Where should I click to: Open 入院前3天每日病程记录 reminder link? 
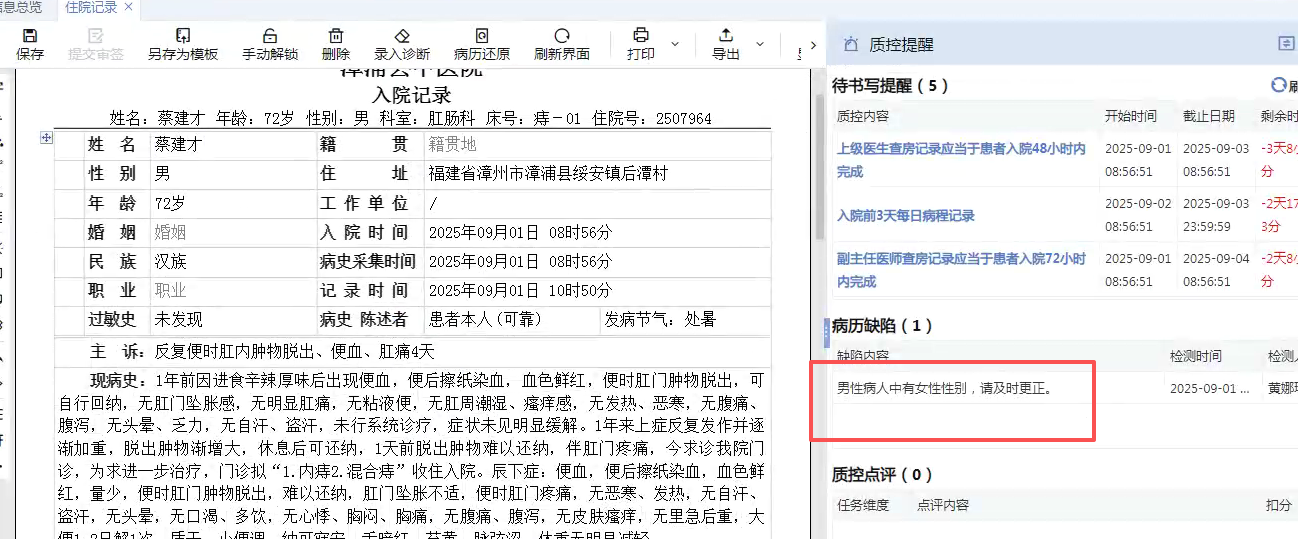point(905,215)
